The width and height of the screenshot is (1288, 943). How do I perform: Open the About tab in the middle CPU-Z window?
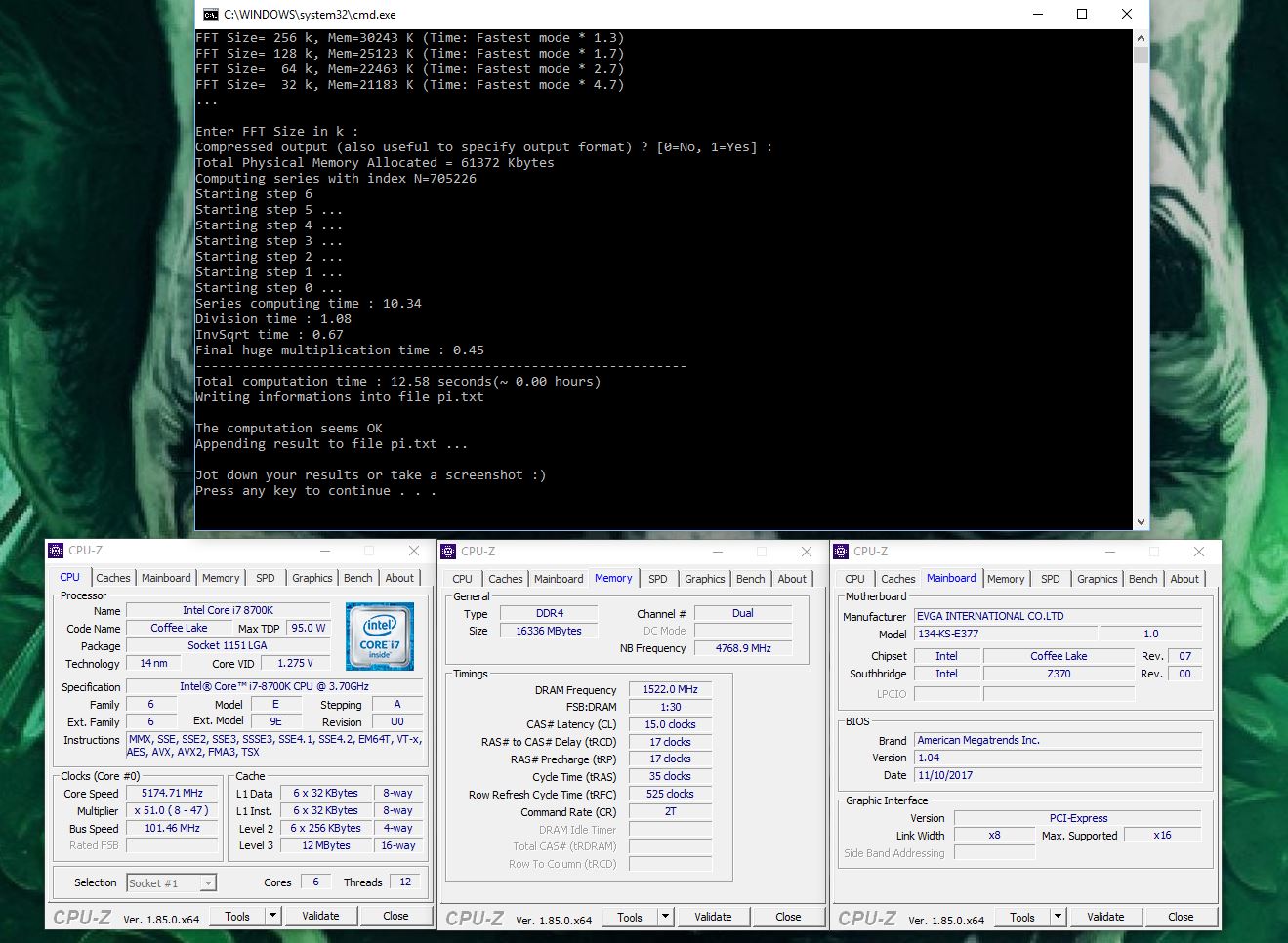(x=792, y=579)
